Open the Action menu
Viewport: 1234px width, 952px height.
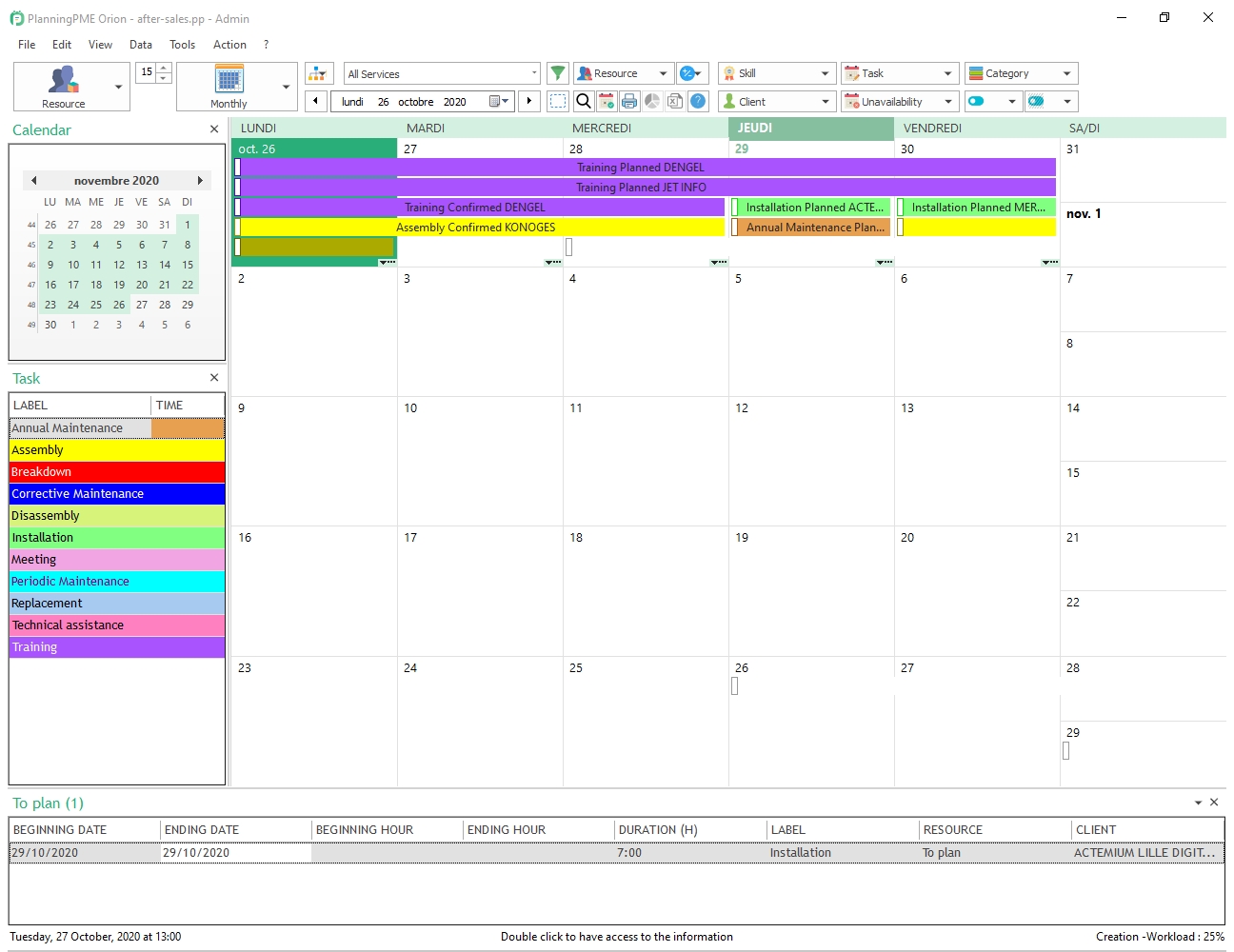point(229,44)
